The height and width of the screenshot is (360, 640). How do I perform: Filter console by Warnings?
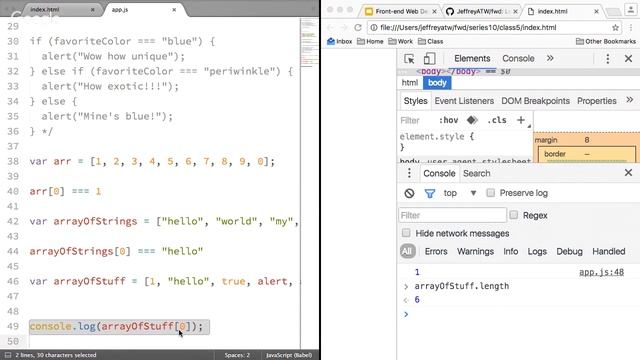tap(475, 251)
